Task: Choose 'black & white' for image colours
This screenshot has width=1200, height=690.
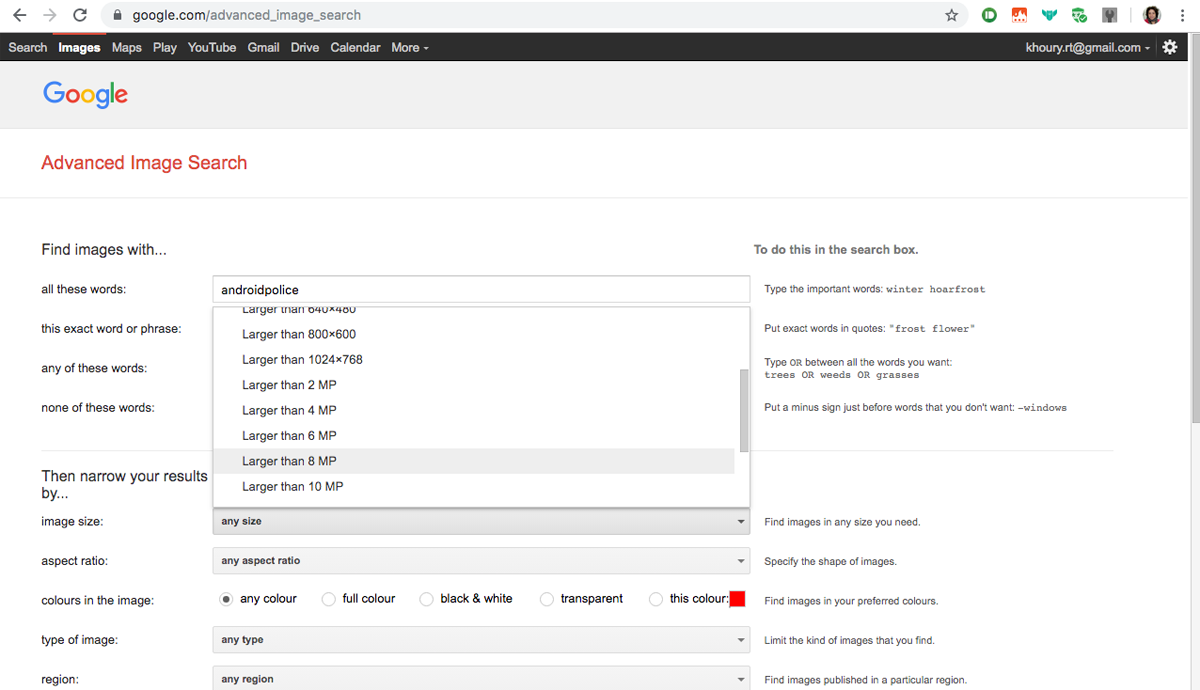Action: [x=426, y=599]
